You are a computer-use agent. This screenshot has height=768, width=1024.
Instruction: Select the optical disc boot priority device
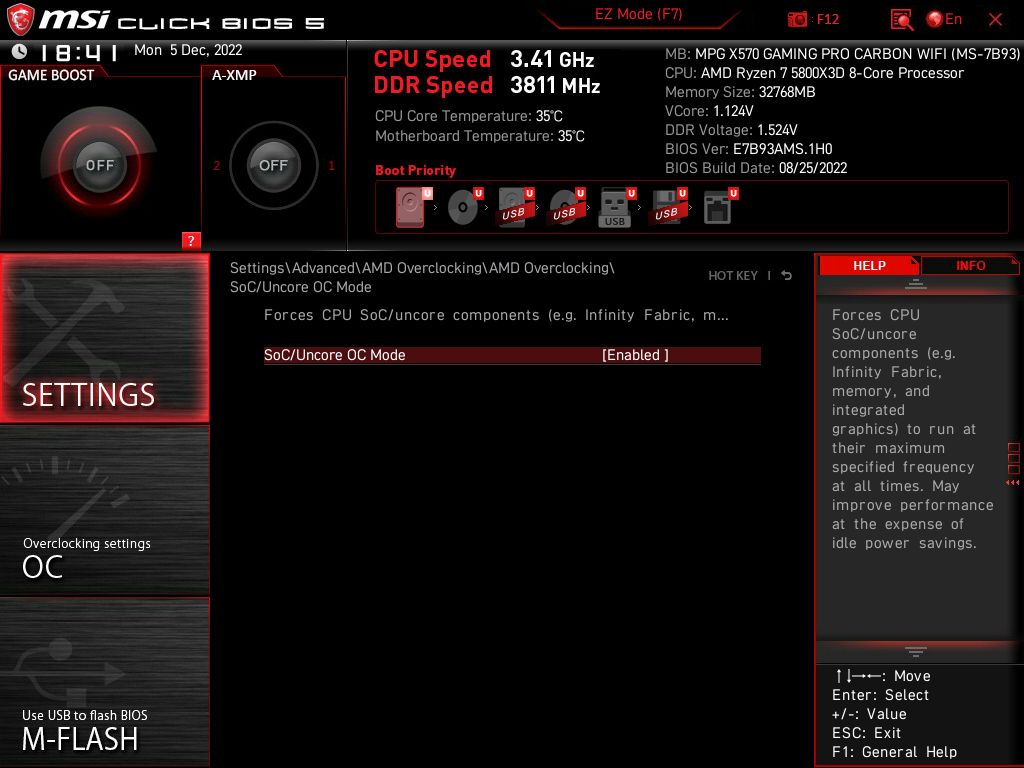click(464, 208)
